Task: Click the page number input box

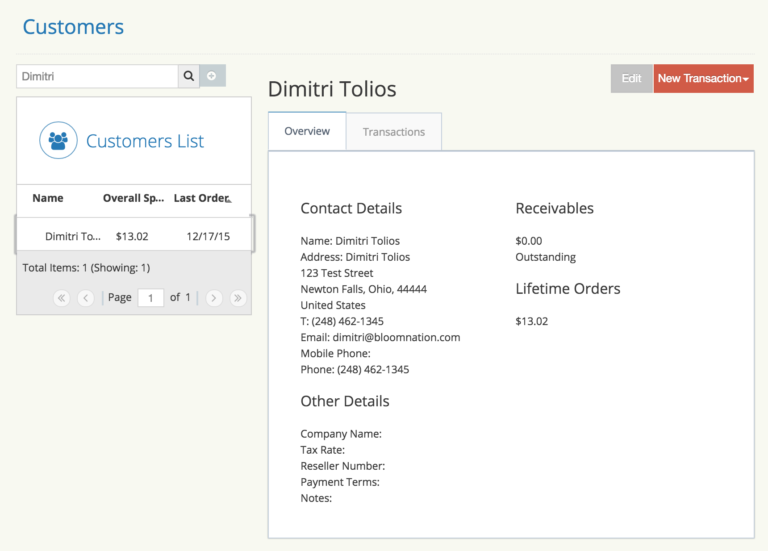Action: pyautogui.click(x=150, y=298)
